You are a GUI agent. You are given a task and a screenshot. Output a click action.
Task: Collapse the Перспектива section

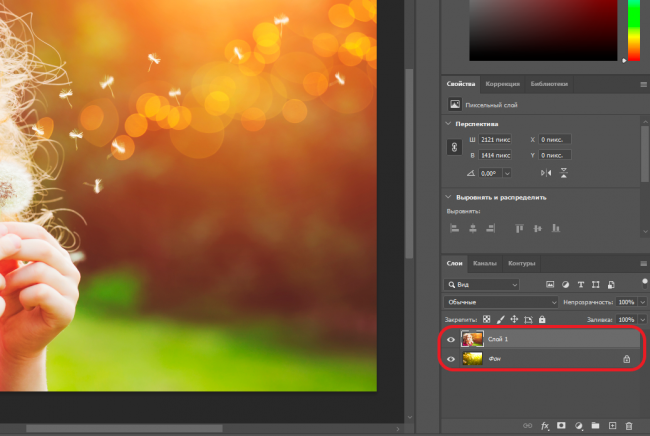point(448,124)
